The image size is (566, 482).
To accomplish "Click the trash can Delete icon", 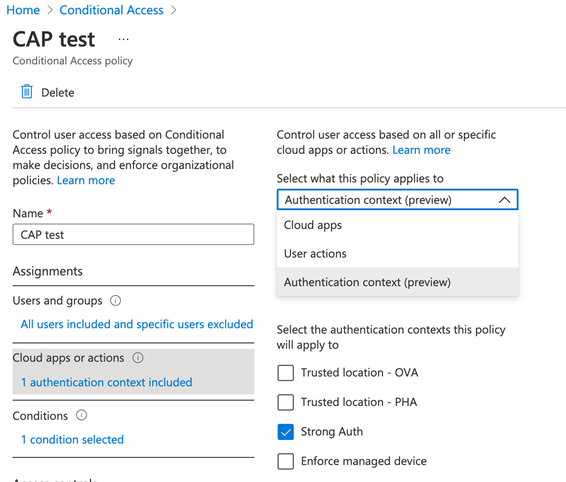I will click(27, 92).
